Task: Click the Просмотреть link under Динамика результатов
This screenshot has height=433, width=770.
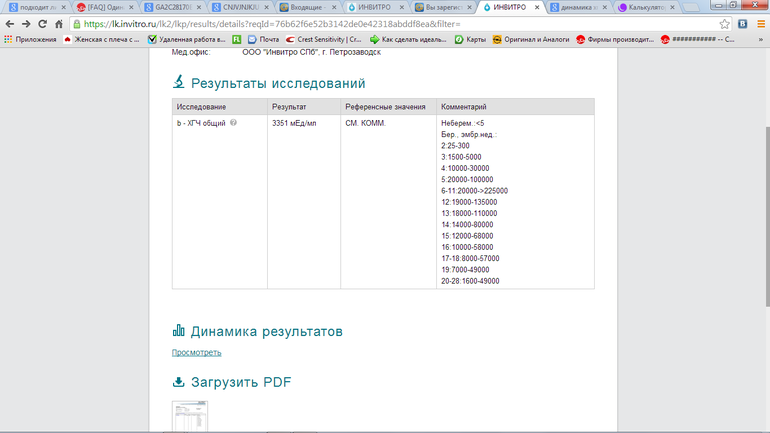Action: (x=196, y=352)
